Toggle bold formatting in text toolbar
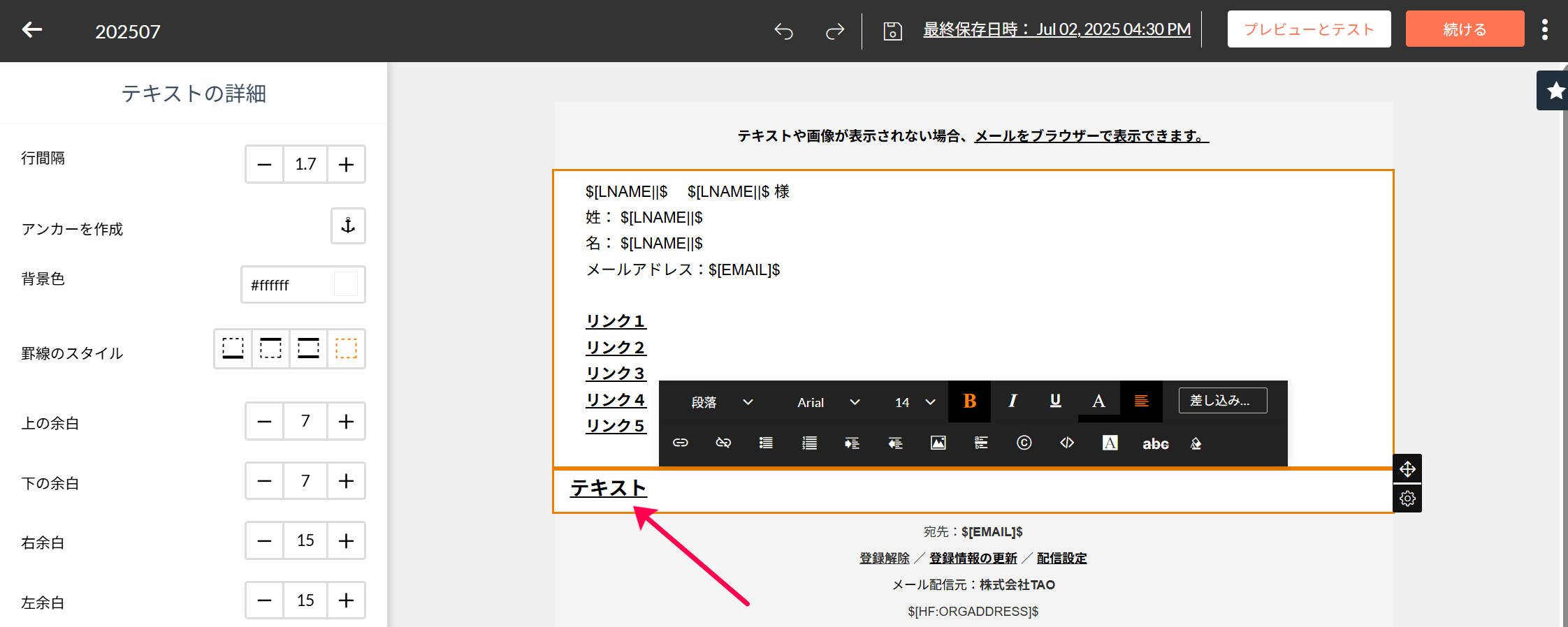 [969, 401]
